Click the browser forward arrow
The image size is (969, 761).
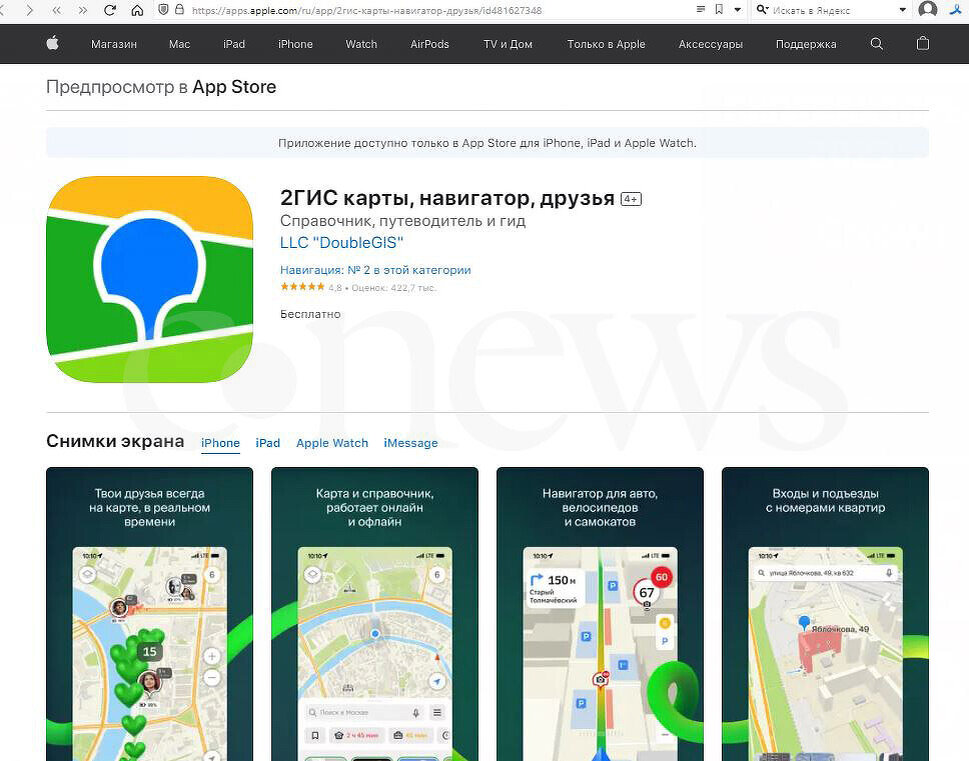point(30,10)
